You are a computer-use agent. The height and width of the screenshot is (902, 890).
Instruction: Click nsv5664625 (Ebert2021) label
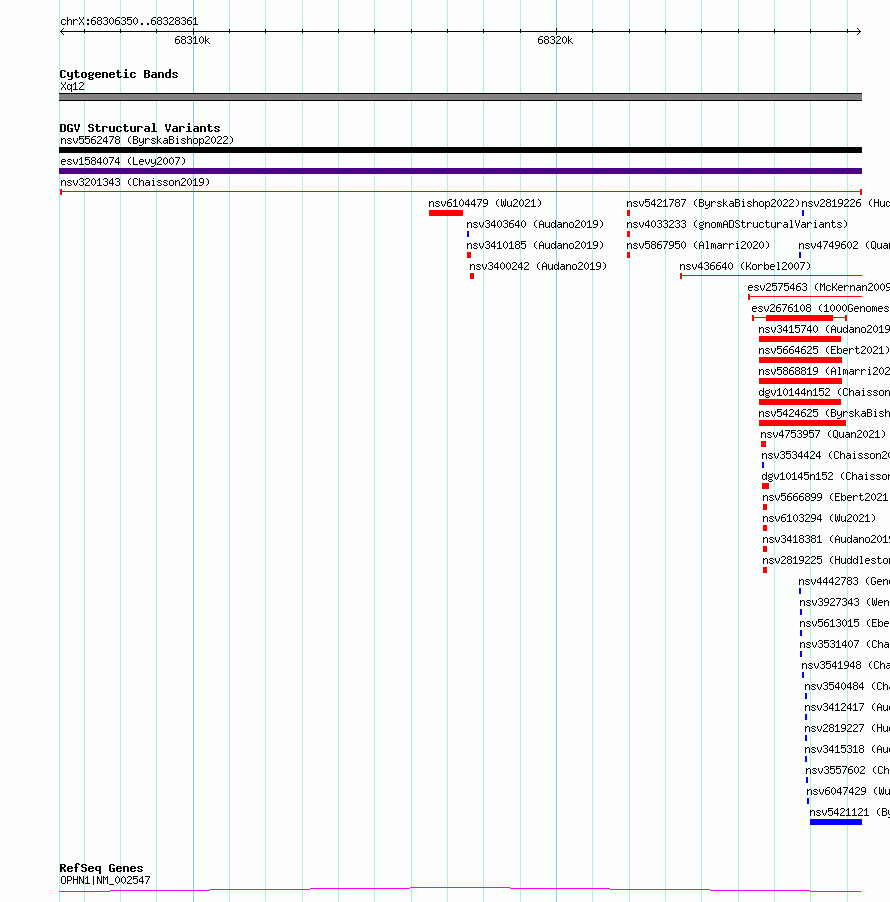(824, 350)
